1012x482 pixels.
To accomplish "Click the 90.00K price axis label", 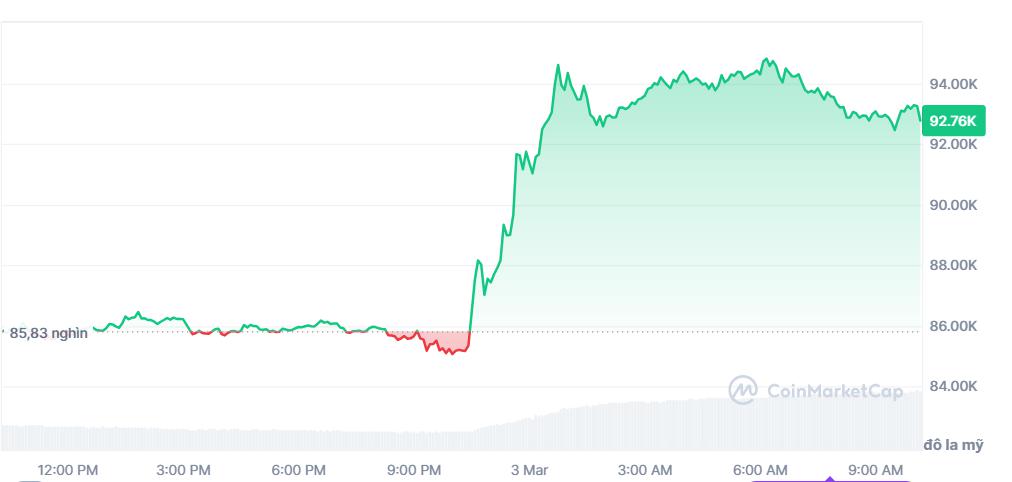I will click(x=953, y=205).
